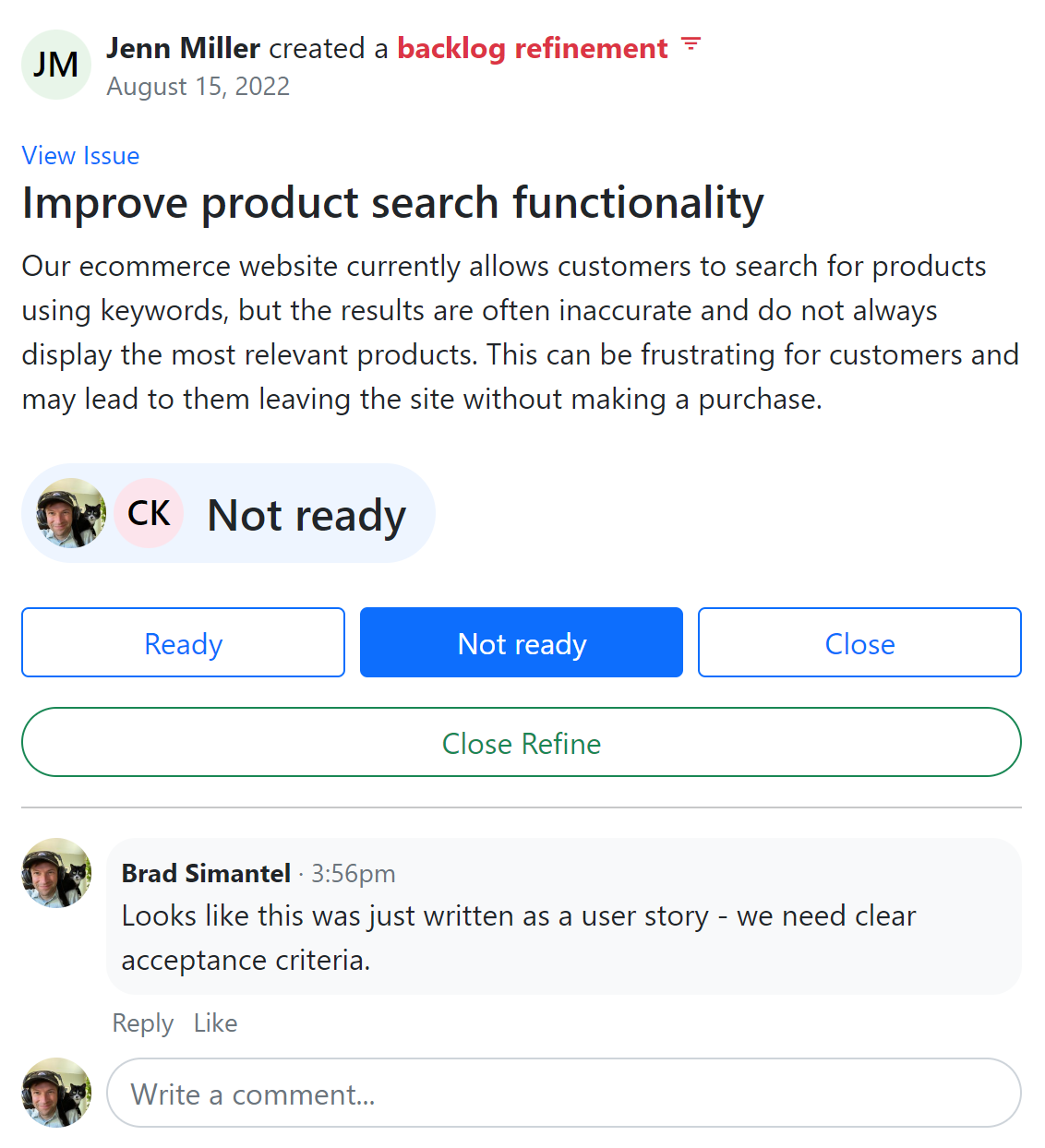Open the View Issue link

click(x=80, y=156)
